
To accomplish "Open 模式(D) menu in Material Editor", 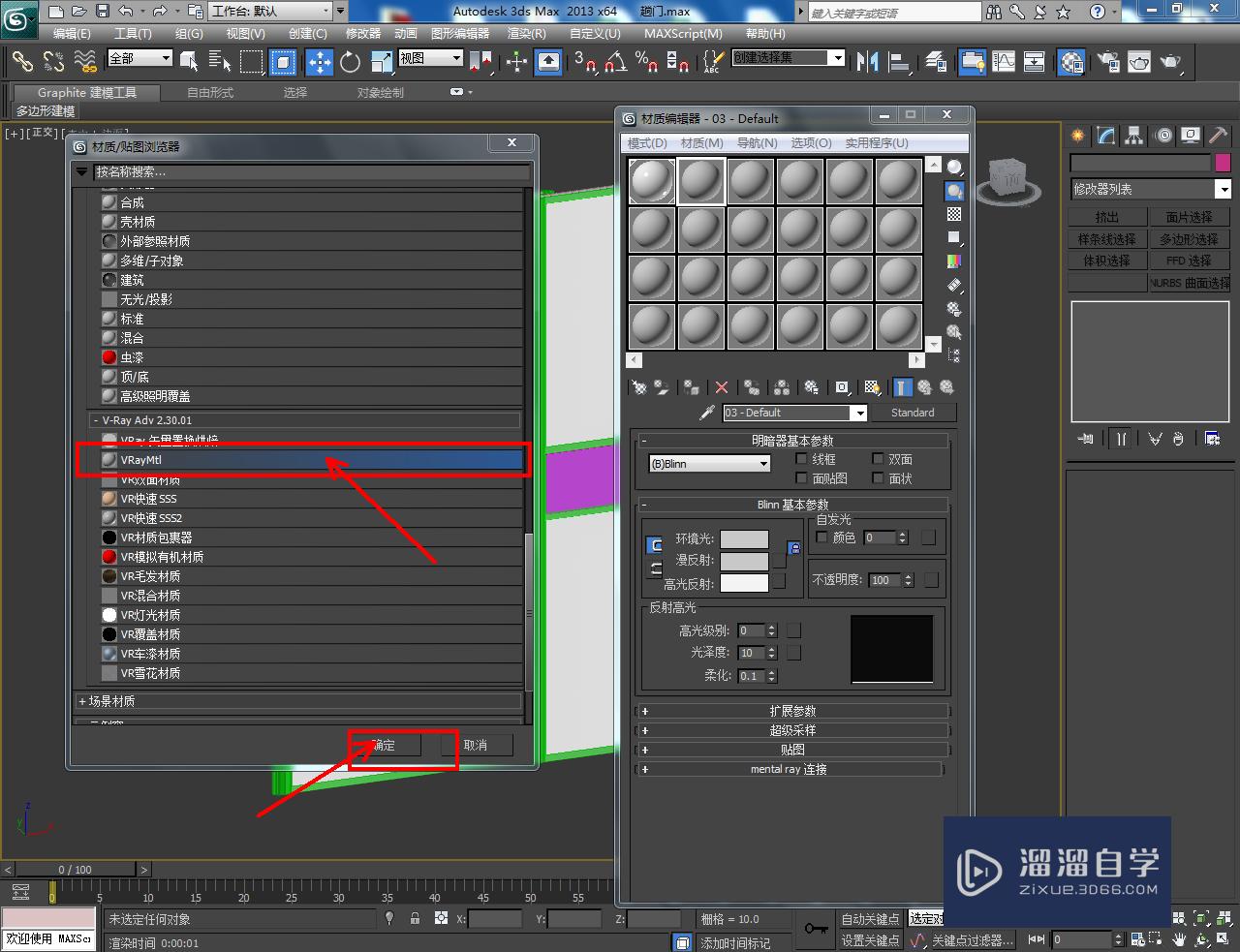I will click(x=647, y=143).
